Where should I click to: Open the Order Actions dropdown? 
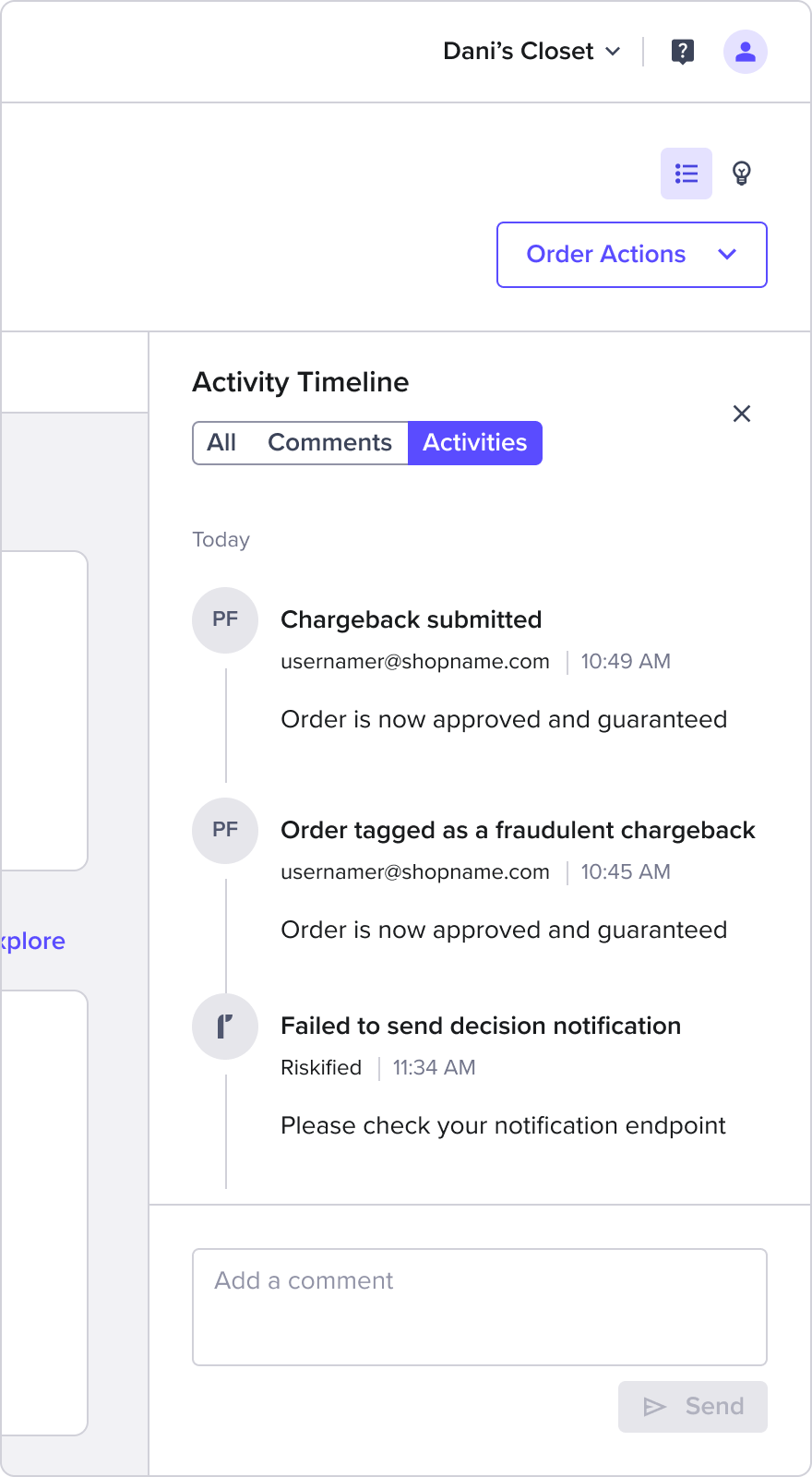coord(632,255)
